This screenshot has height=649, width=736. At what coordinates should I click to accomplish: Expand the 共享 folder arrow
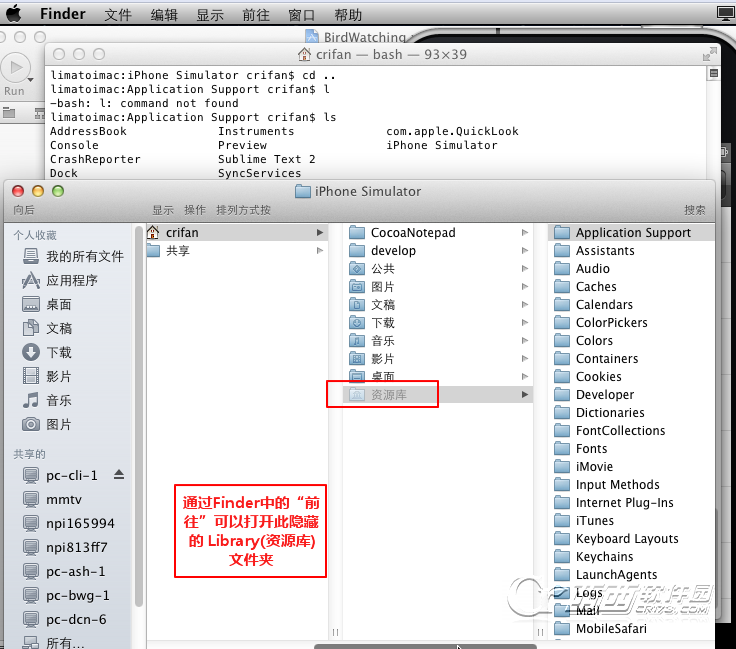click(x=320, y=251)
